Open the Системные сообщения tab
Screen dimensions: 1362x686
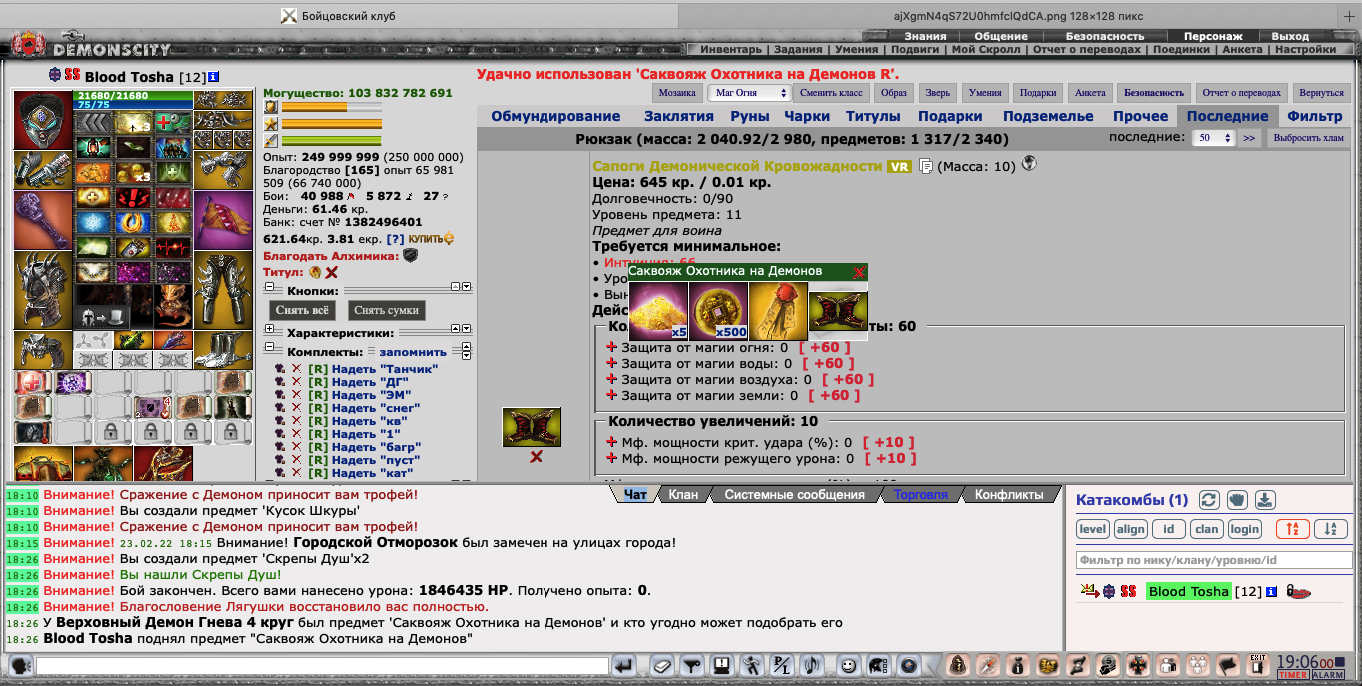(x=797, y=494)
